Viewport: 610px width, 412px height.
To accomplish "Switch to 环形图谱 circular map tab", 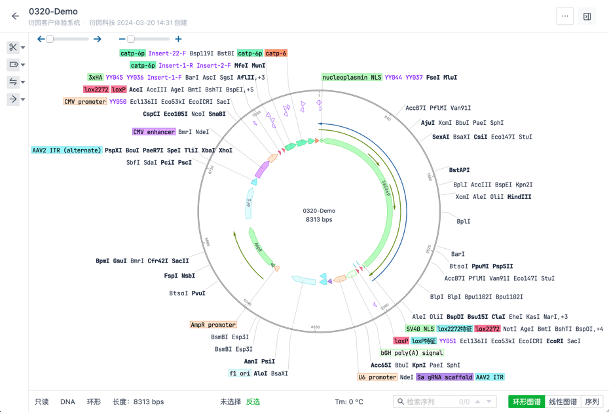I will (x=526, y=401).
